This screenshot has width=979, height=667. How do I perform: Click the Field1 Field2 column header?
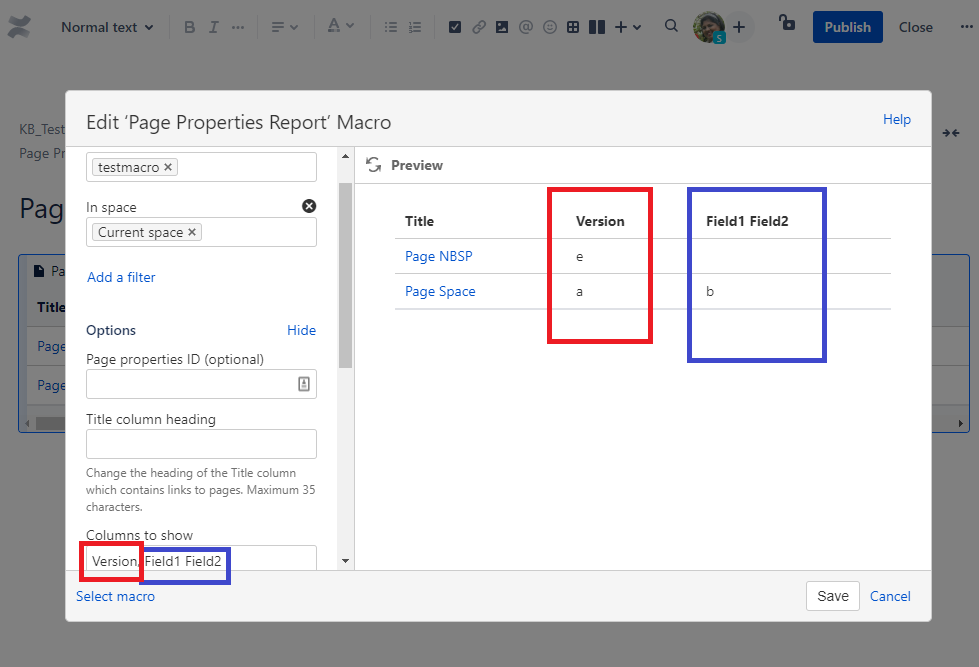click(x=747, y=221)
